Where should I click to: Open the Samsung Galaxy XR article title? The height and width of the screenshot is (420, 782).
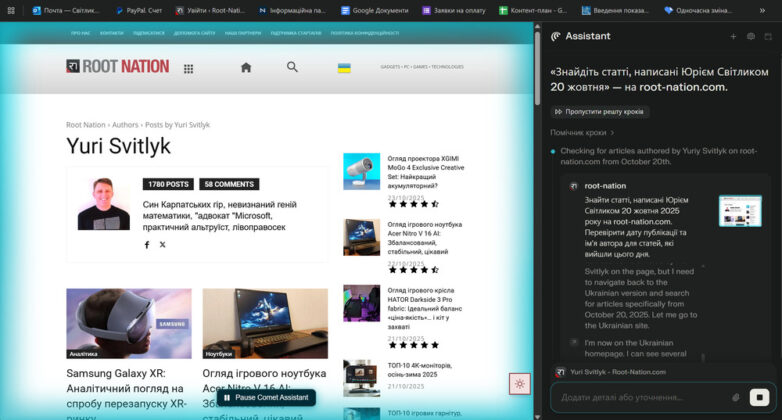125,394
